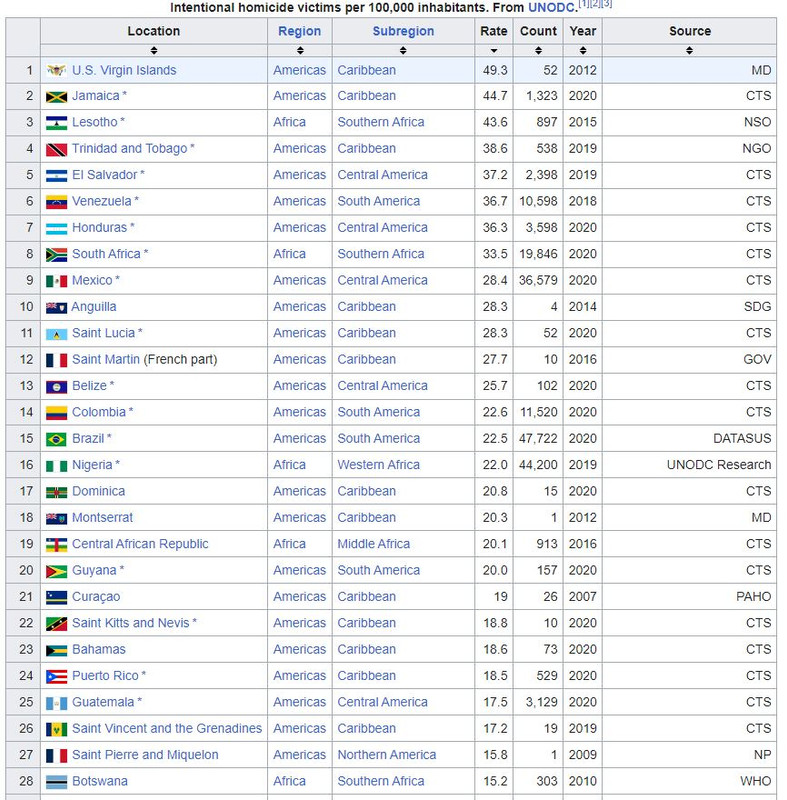Image resolution: width=787 pixels, height=800 pixels.
Task: Click the DATASUS source cell
Action: click(x=689, y=439)
